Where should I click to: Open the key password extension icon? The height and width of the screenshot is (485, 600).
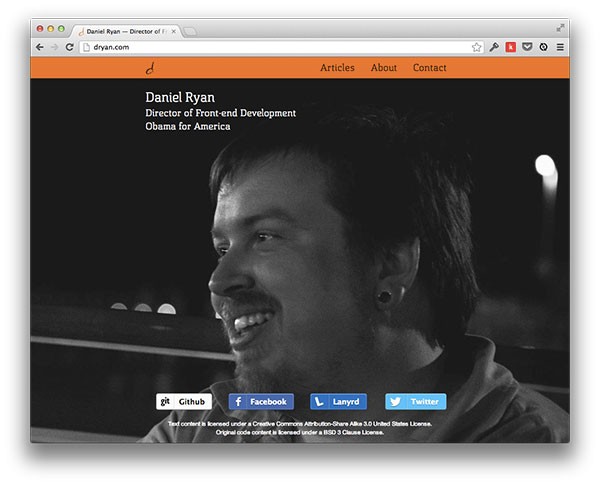[x=494, y=47]
